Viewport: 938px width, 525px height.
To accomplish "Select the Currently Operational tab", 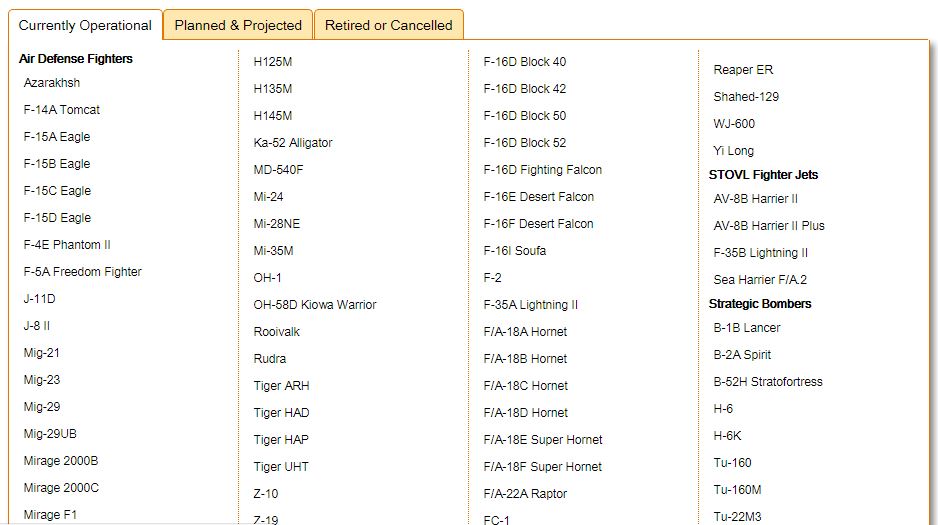I will [86, 25].
